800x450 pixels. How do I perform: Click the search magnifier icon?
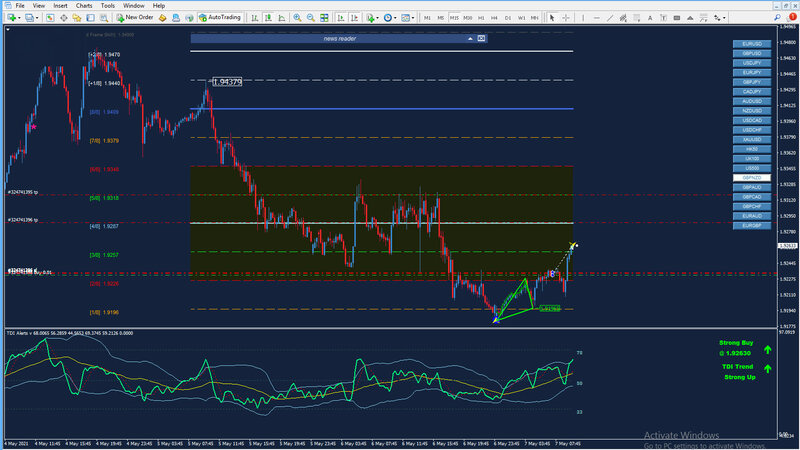pos(777,17)
